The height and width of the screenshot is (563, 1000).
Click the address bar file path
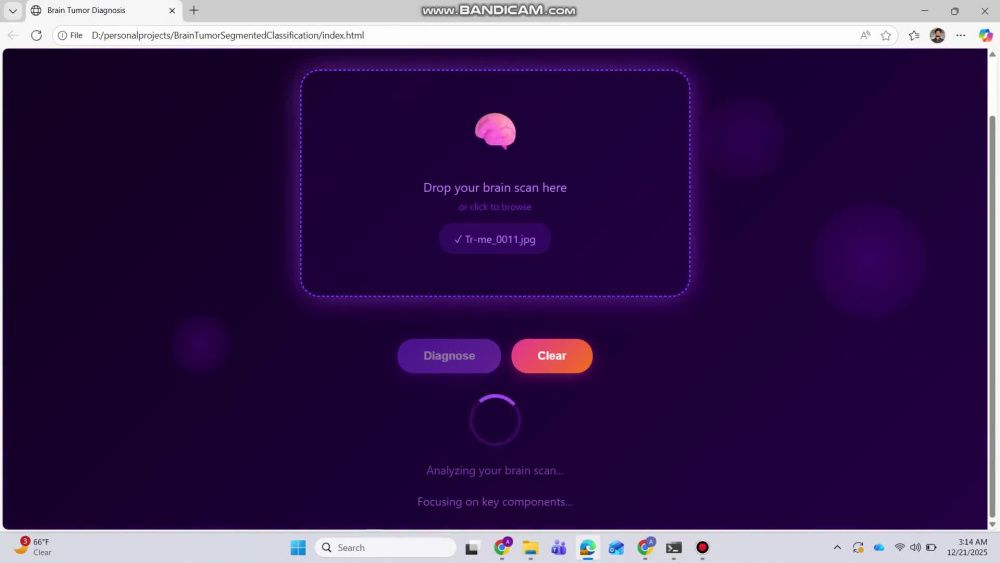tap(228, 35)
